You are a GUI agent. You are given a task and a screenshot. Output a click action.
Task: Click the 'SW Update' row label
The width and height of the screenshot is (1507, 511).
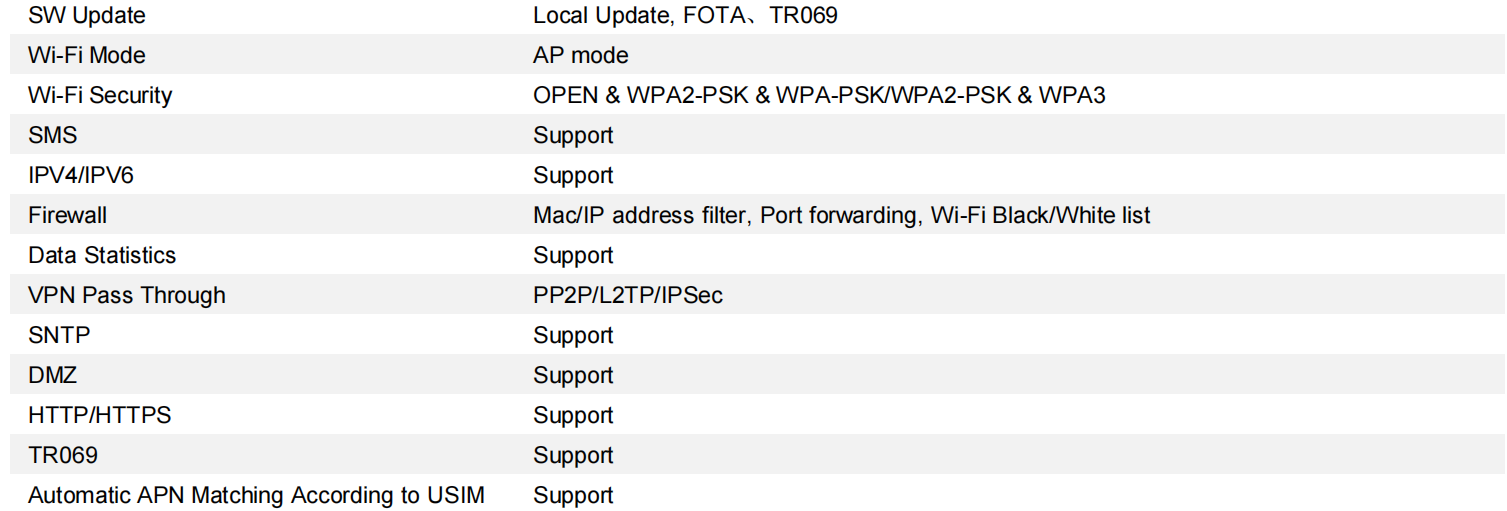tap(86, 16)
